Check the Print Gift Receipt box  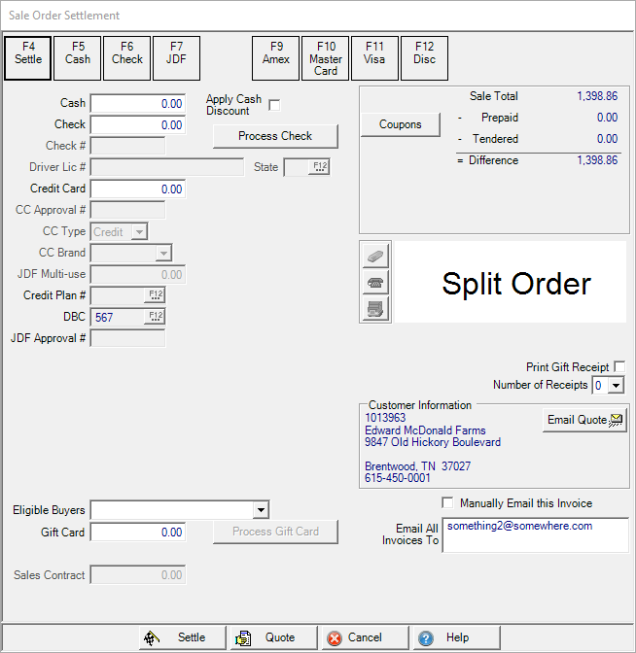click(x=620, y=367)
